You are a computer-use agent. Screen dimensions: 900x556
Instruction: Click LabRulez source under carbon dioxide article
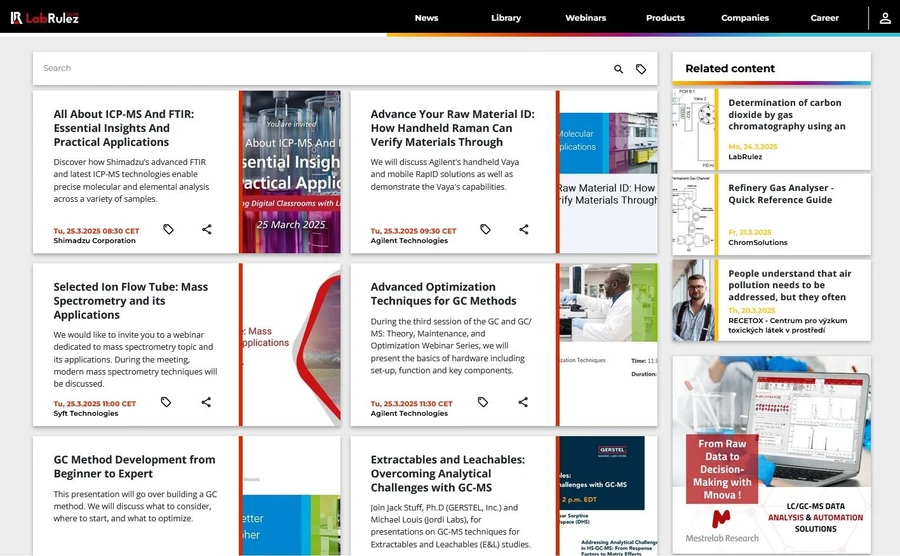[x=745, y=157]
